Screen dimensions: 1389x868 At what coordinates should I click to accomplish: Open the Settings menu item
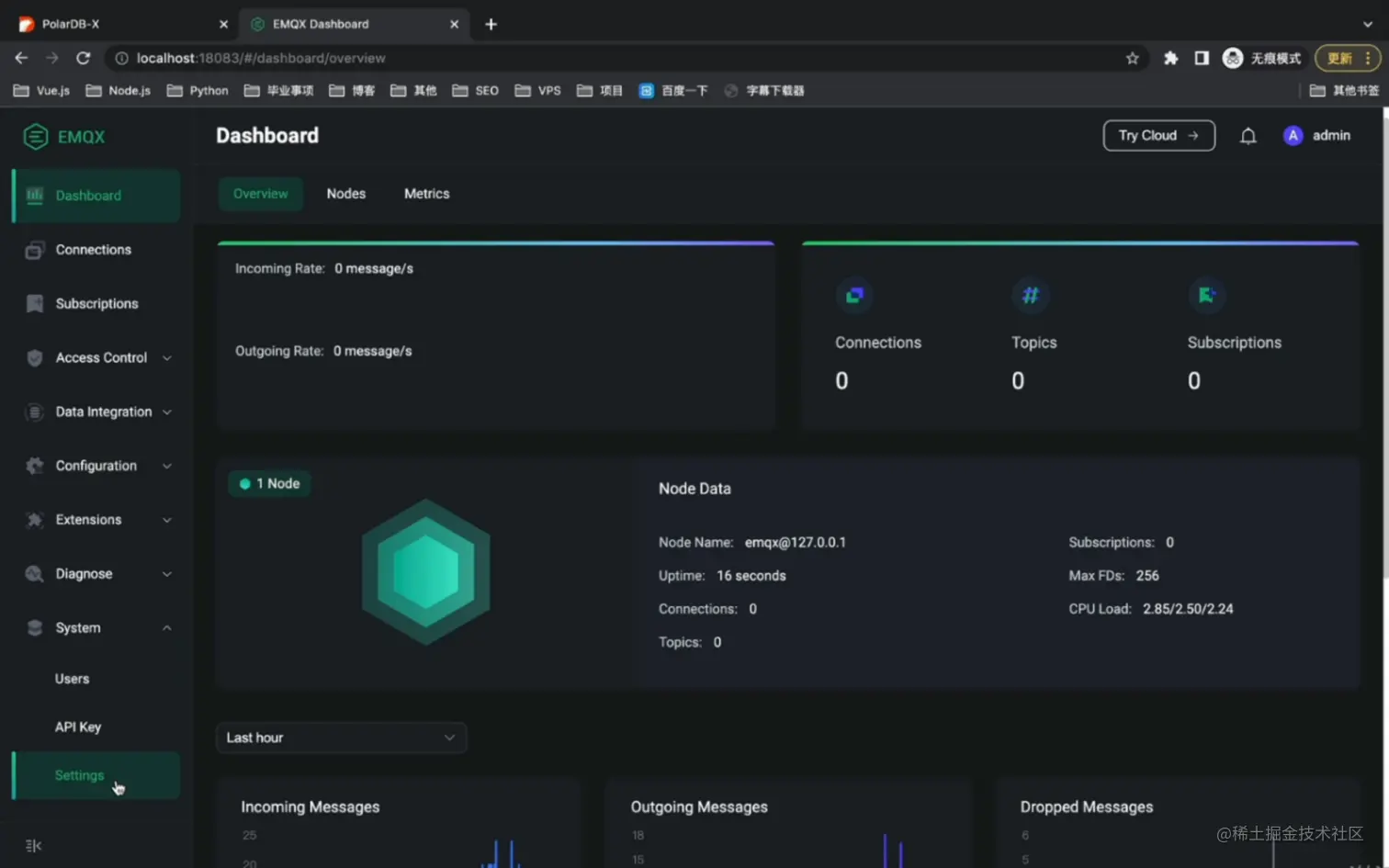coord(96,775)
